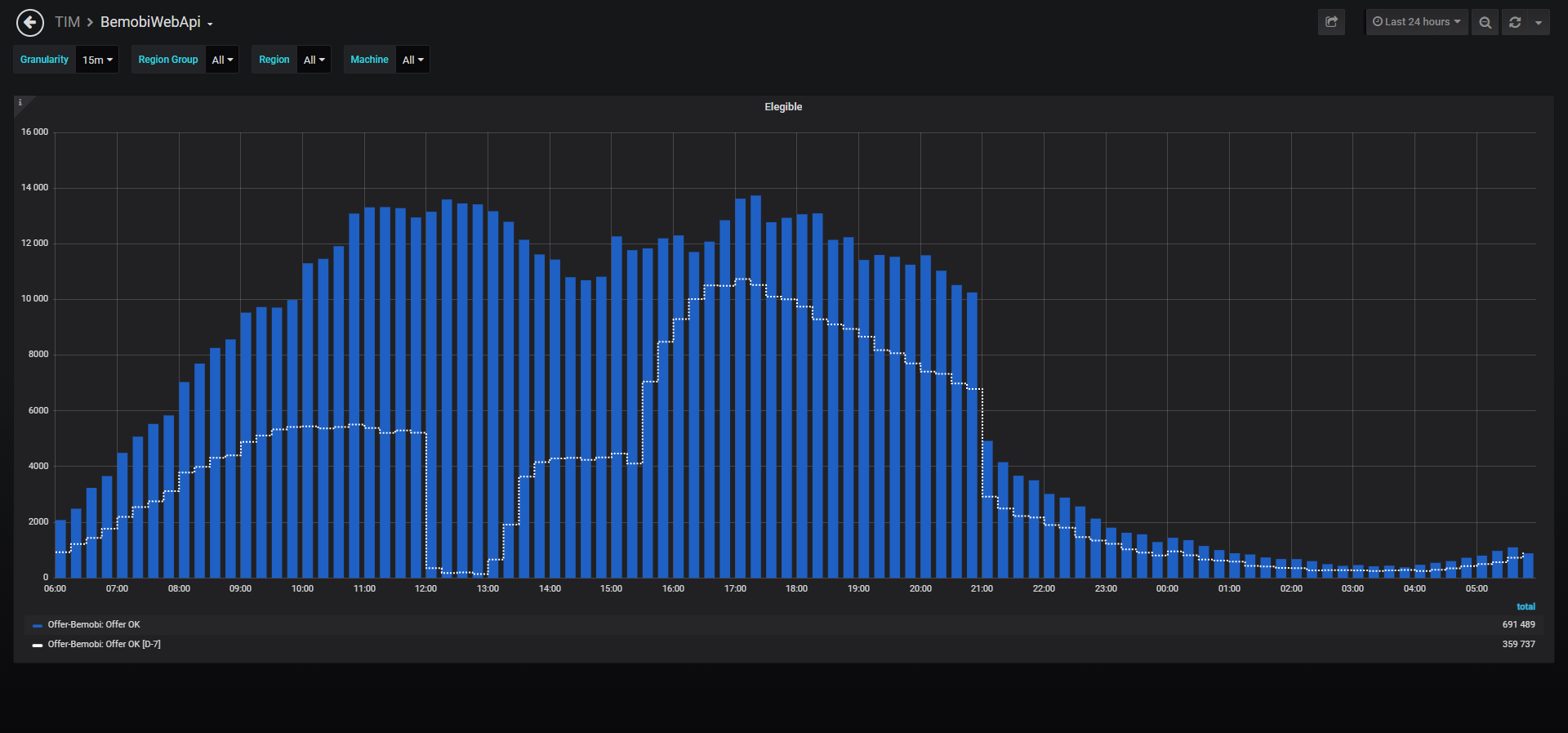
Task: Open the Granularity 15m dropdown
Action: tap(97, 60)
